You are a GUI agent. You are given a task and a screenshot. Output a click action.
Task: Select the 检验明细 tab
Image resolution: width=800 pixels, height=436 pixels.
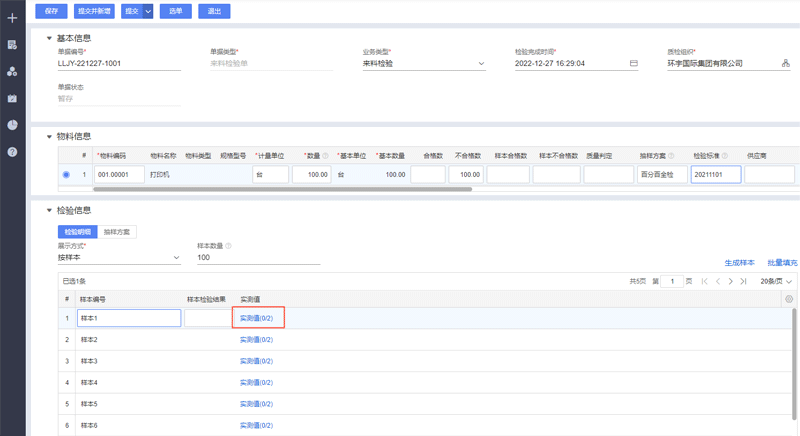coord(77,232)
